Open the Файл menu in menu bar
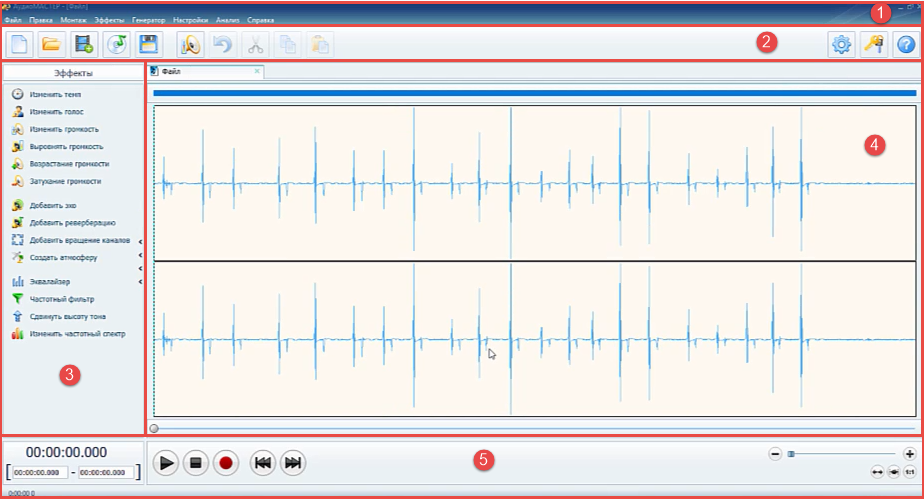 click(x=13, y=20)
